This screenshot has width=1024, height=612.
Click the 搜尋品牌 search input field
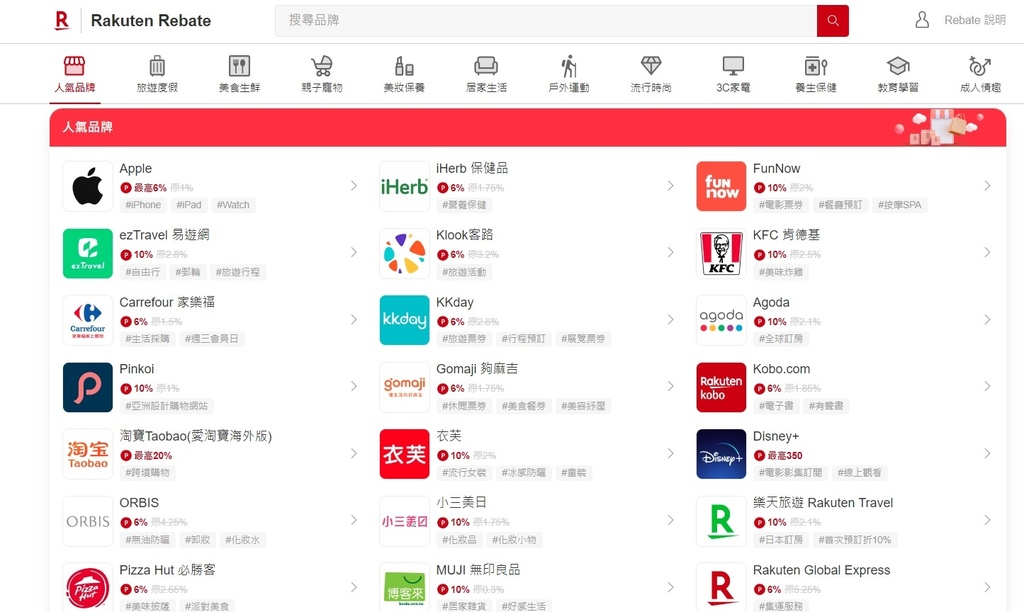(x=546, y=20)
